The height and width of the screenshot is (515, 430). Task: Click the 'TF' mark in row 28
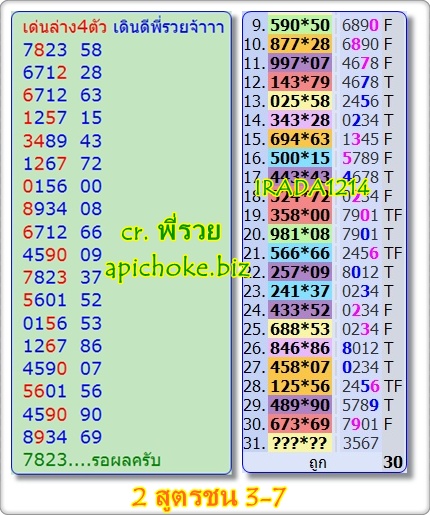tap(393, 386)
